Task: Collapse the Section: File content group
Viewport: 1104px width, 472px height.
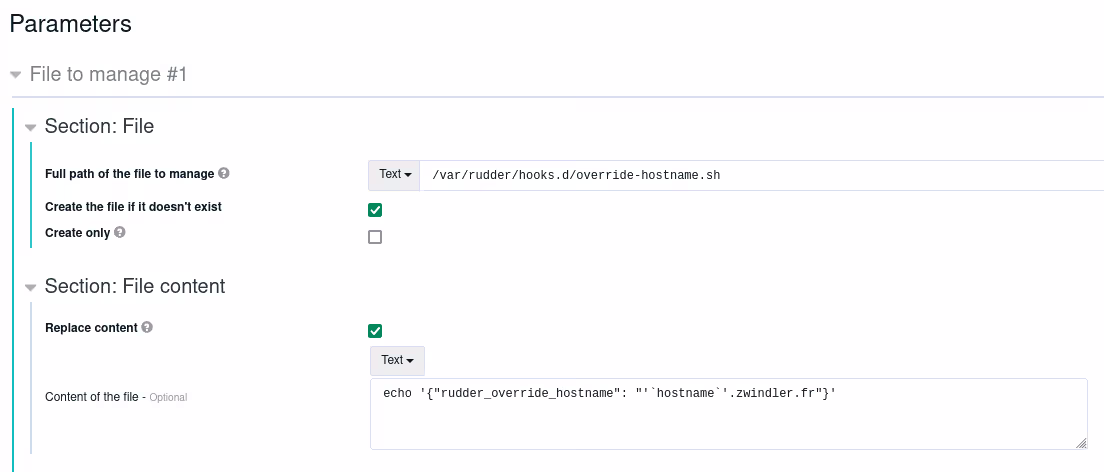Action: 31,287
